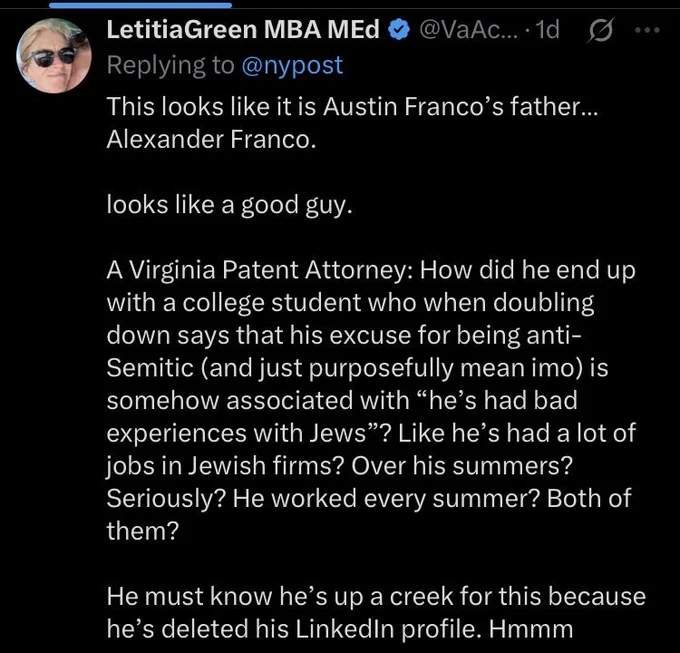Click the line 'looks like a good guy.'
The image size is (680, 653).
[x=229, y=205]
